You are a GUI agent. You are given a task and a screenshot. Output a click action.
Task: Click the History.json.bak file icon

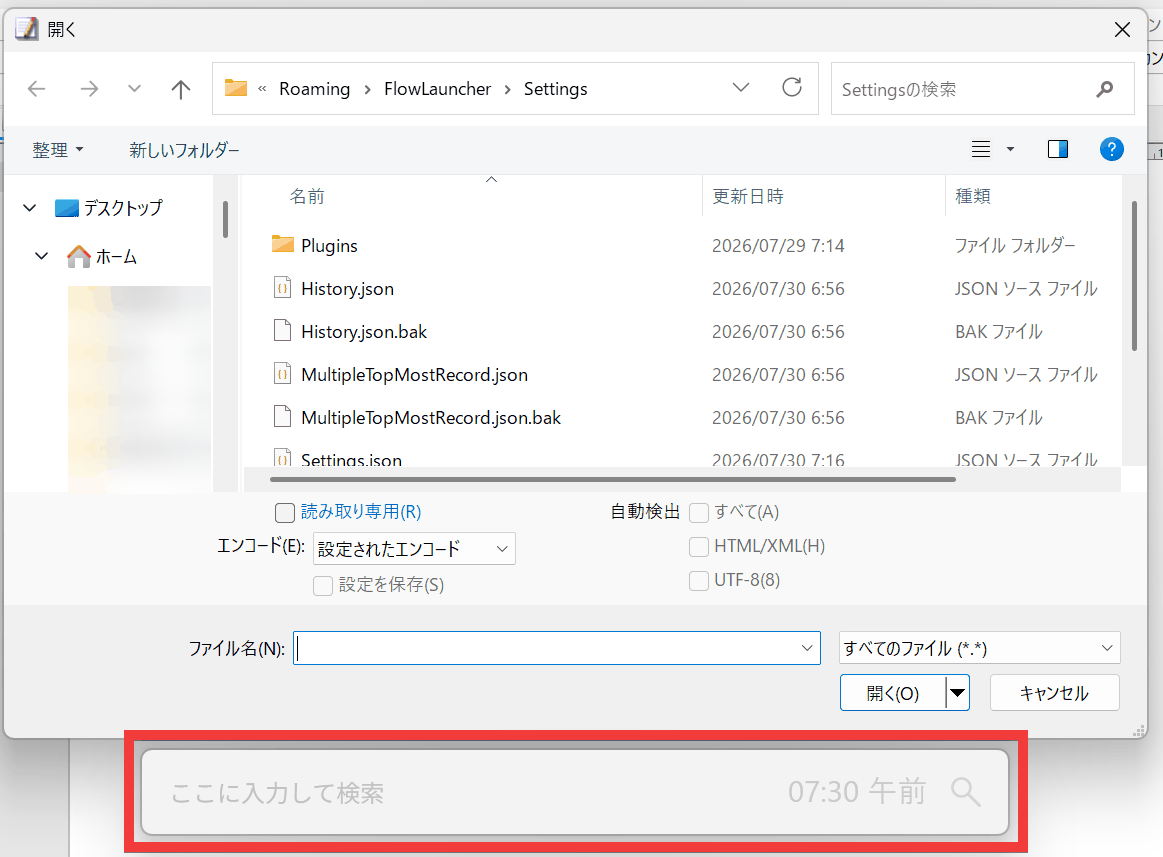(x=283, y=331)
